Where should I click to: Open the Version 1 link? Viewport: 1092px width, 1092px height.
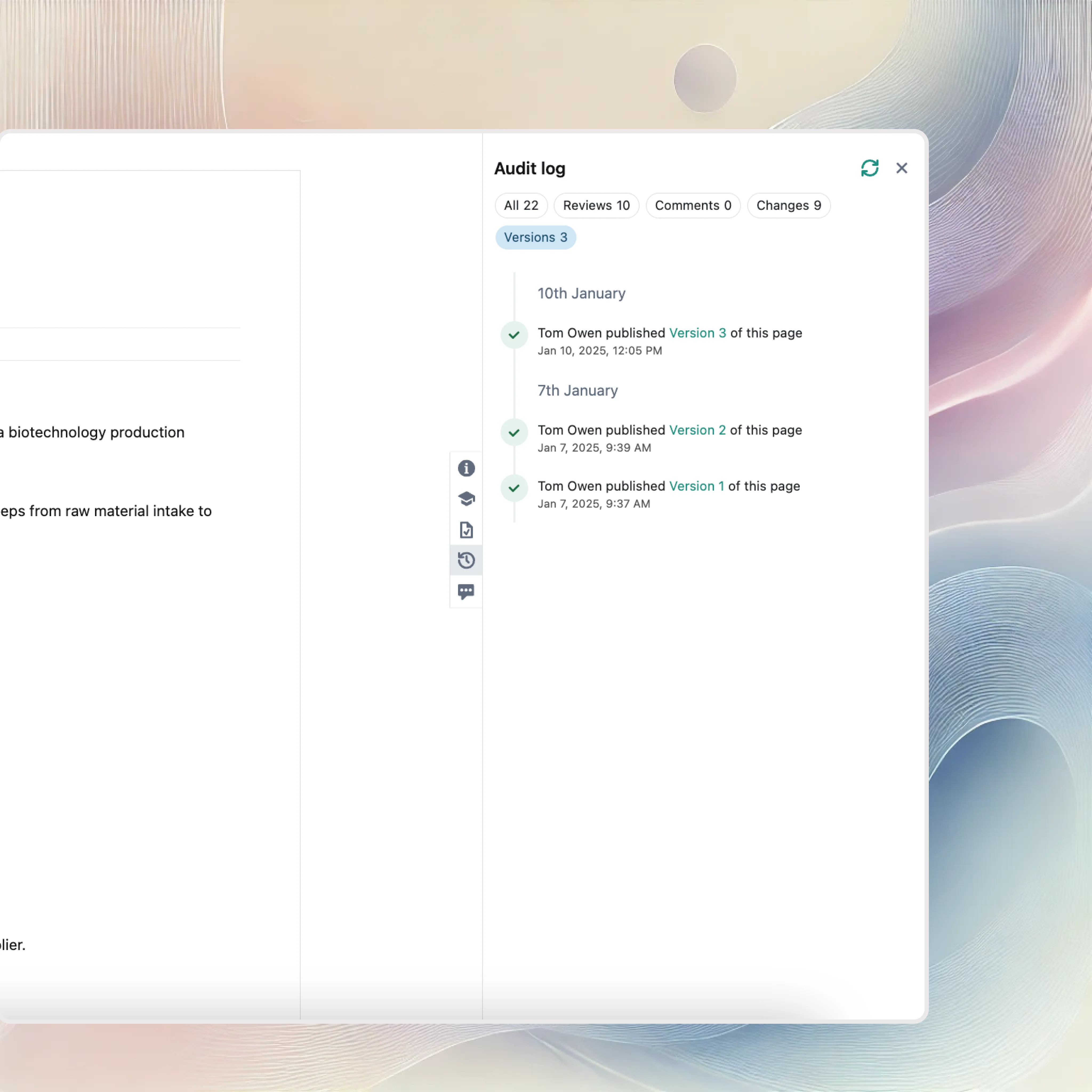pos(696,486)
